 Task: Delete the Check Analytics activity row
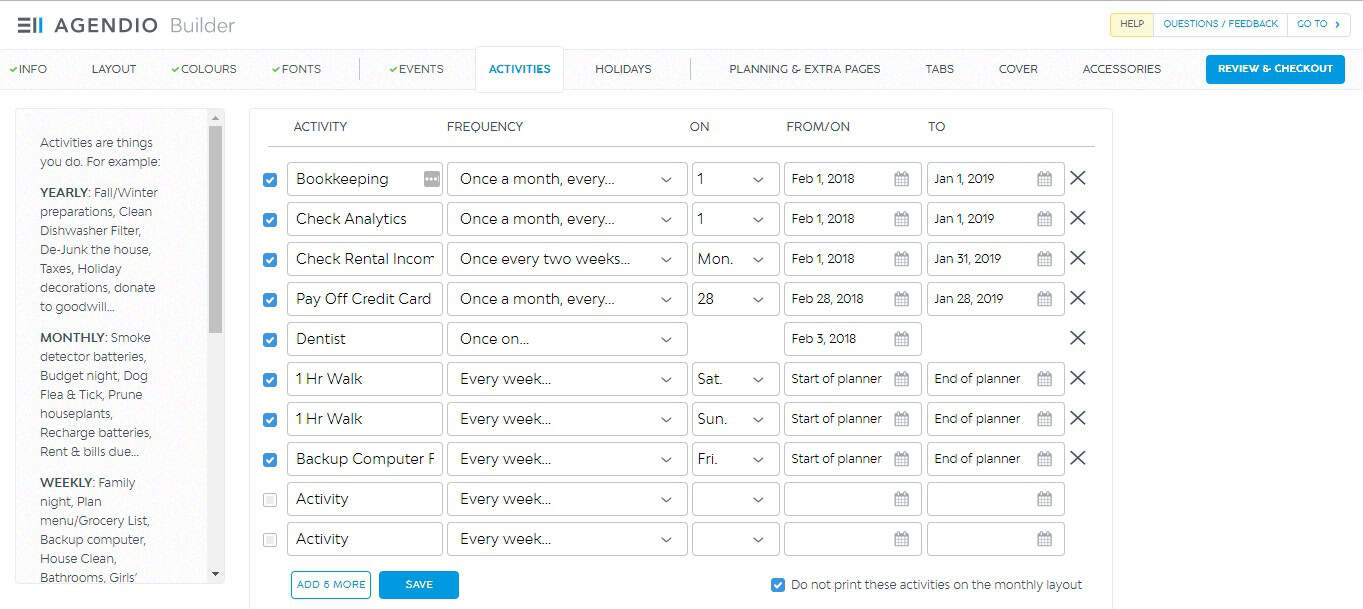coord(1077,218)
